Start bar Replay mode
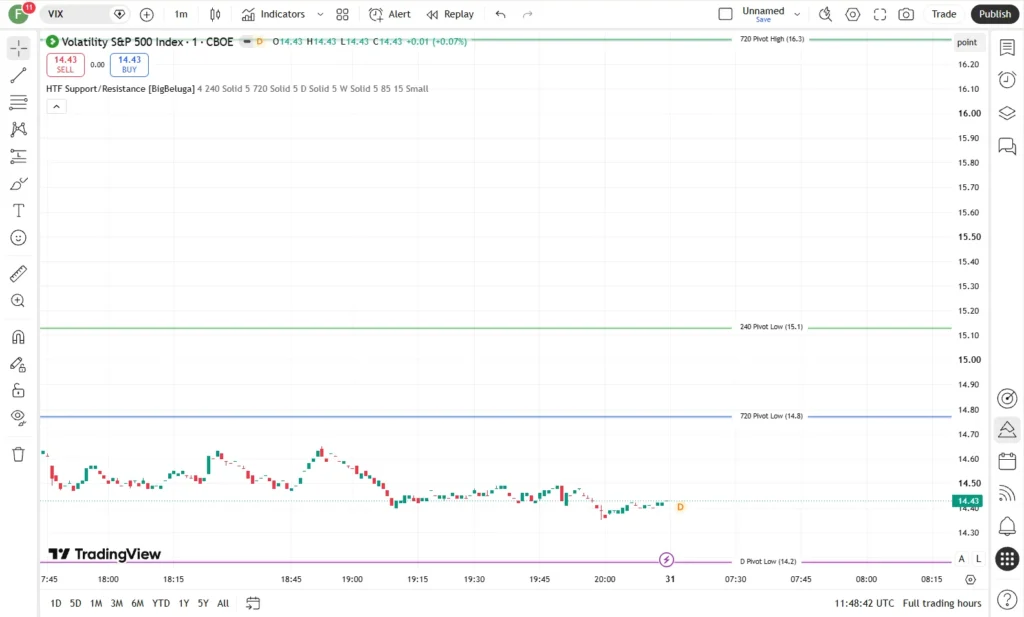Viewport: 1024px width, 617px height. pos(450,14)
